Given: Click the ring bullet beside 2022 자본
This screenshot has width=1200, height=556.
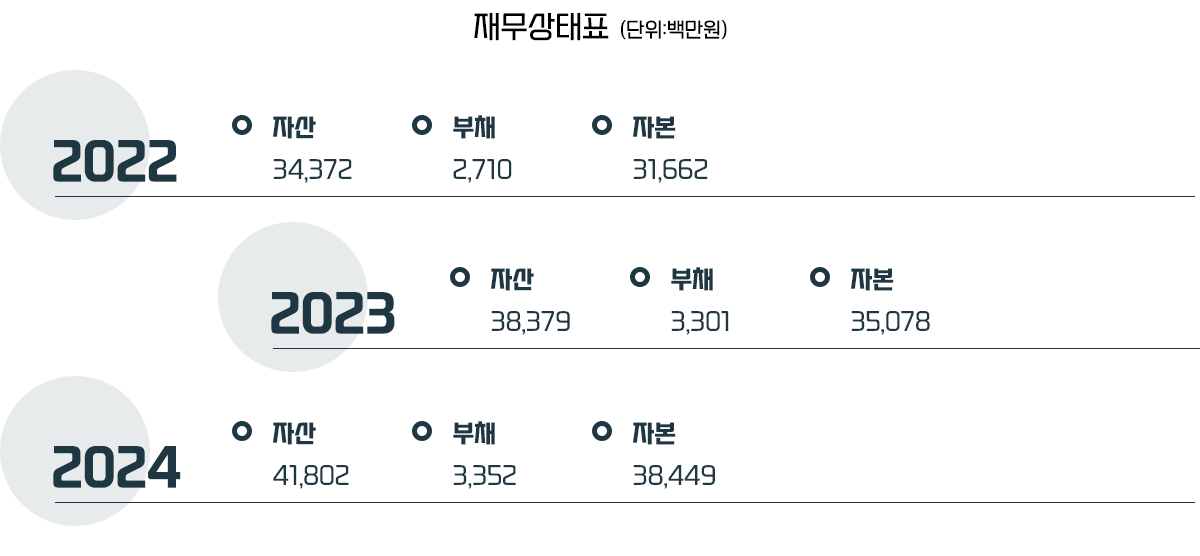Looking at the screenshot, I should [602, 125].
